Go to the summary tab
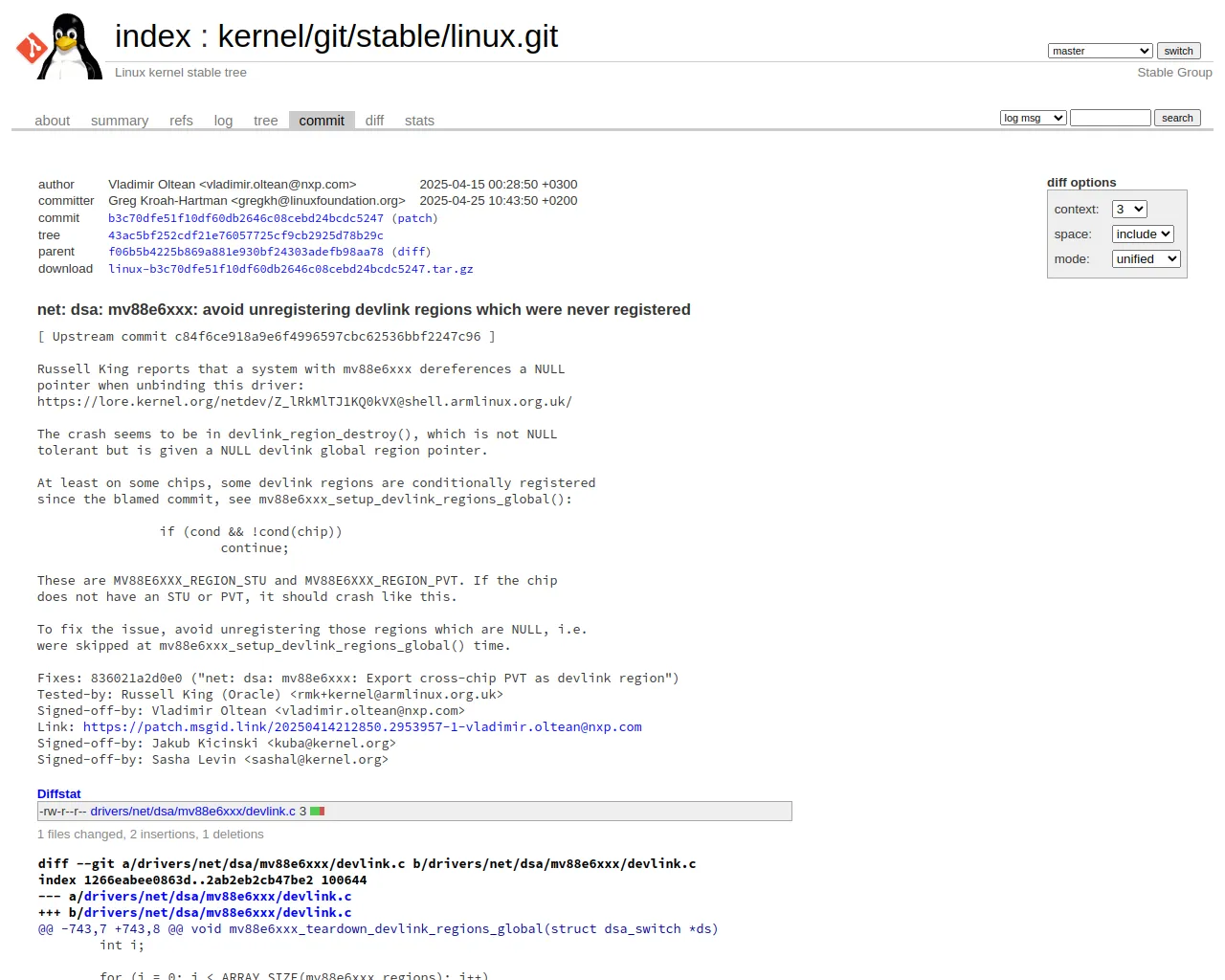Screen dimensions: 1225x980 point(120,121)
